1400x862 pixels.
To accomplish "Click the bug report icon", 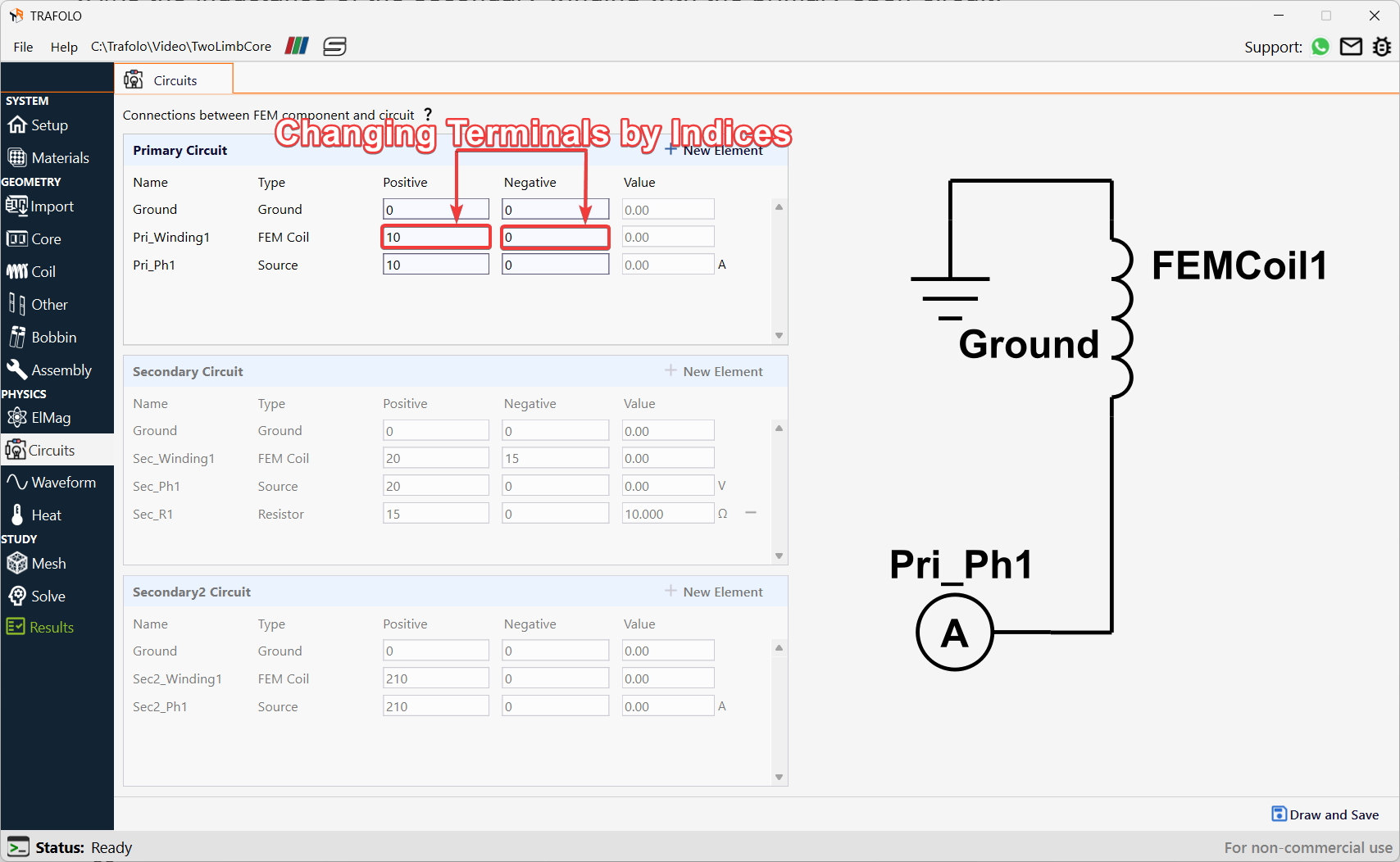I will coord(1382,47).
